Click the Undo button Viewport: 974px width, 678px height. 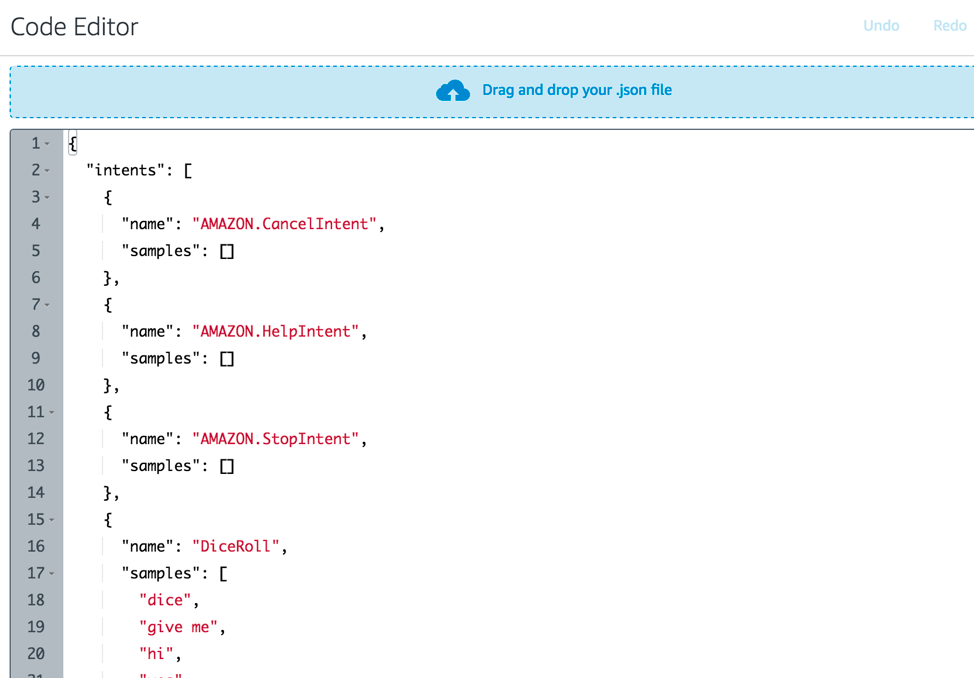pyautogui.click(x=881, y=26)
